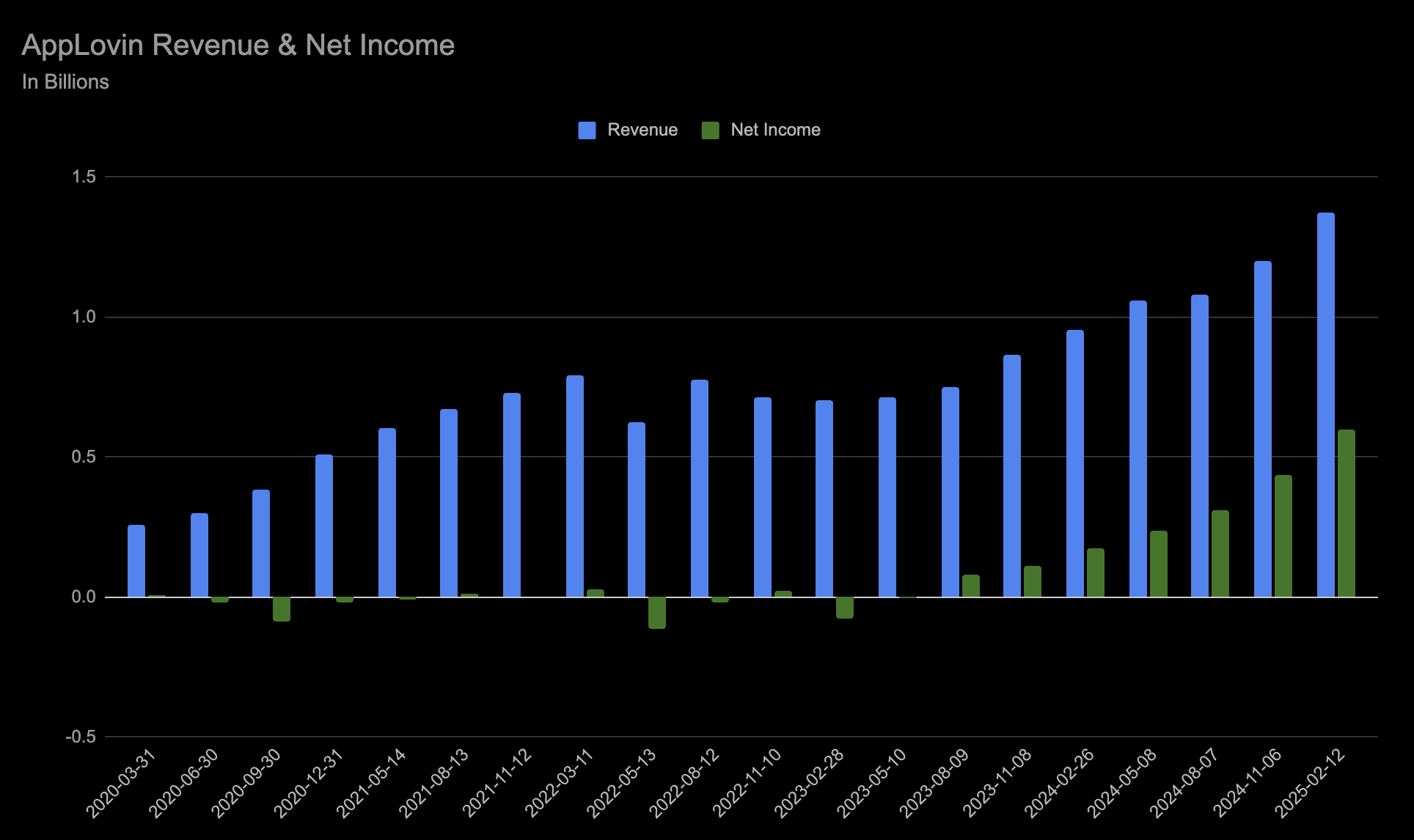Toggle the Revenue series via its legend entry
The width and height of the screenshot is (1414, 840).
(x=642, y=129)
